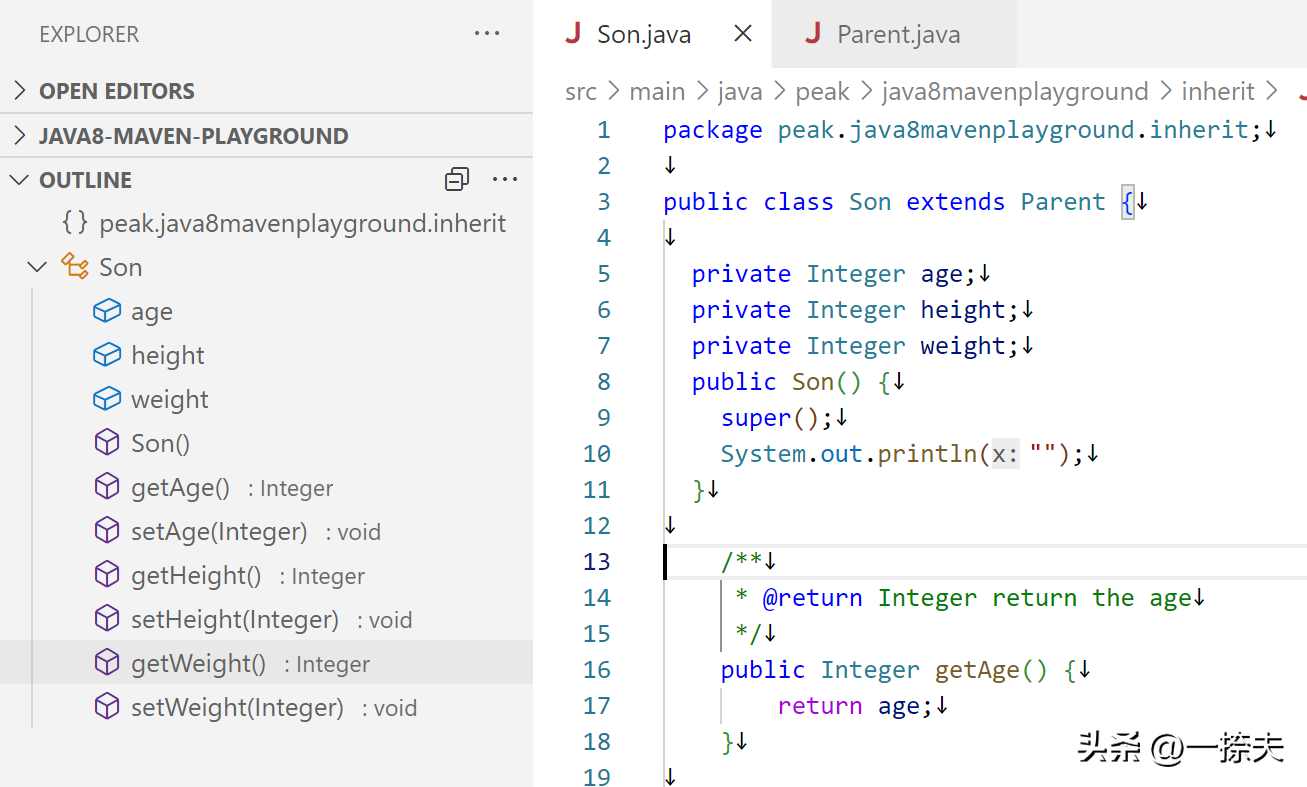This screenshot has height=787, width=1307.
Task: Open the inherit breadcrumb in the editor
Action: pyautogui.click(x=1218, y=91)
